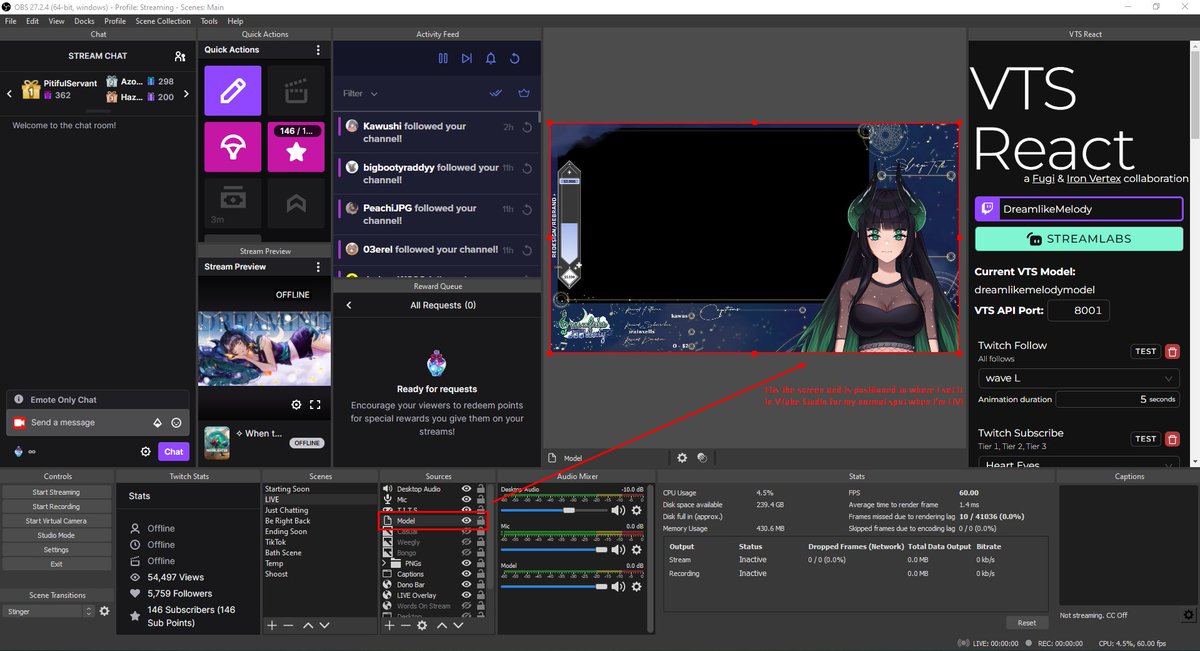Expand the PNGs source group
The width and height of the screenshot is (1200, 651).
point(385,562)
